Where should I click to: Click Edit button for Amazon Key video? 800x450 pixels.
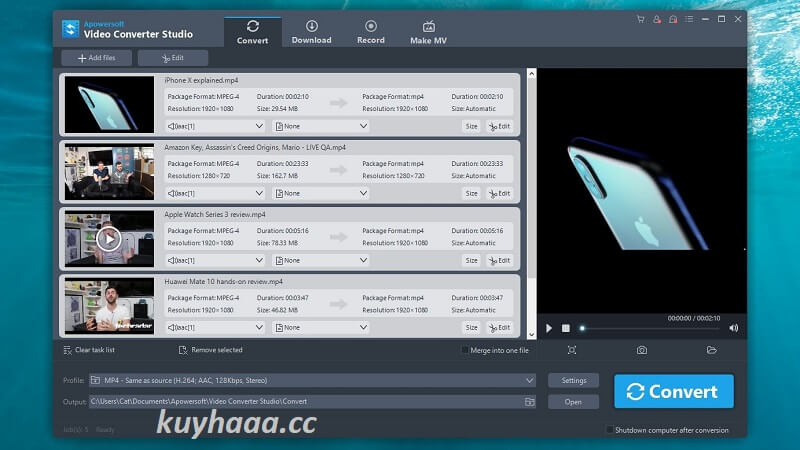click(x=499, y=193)
